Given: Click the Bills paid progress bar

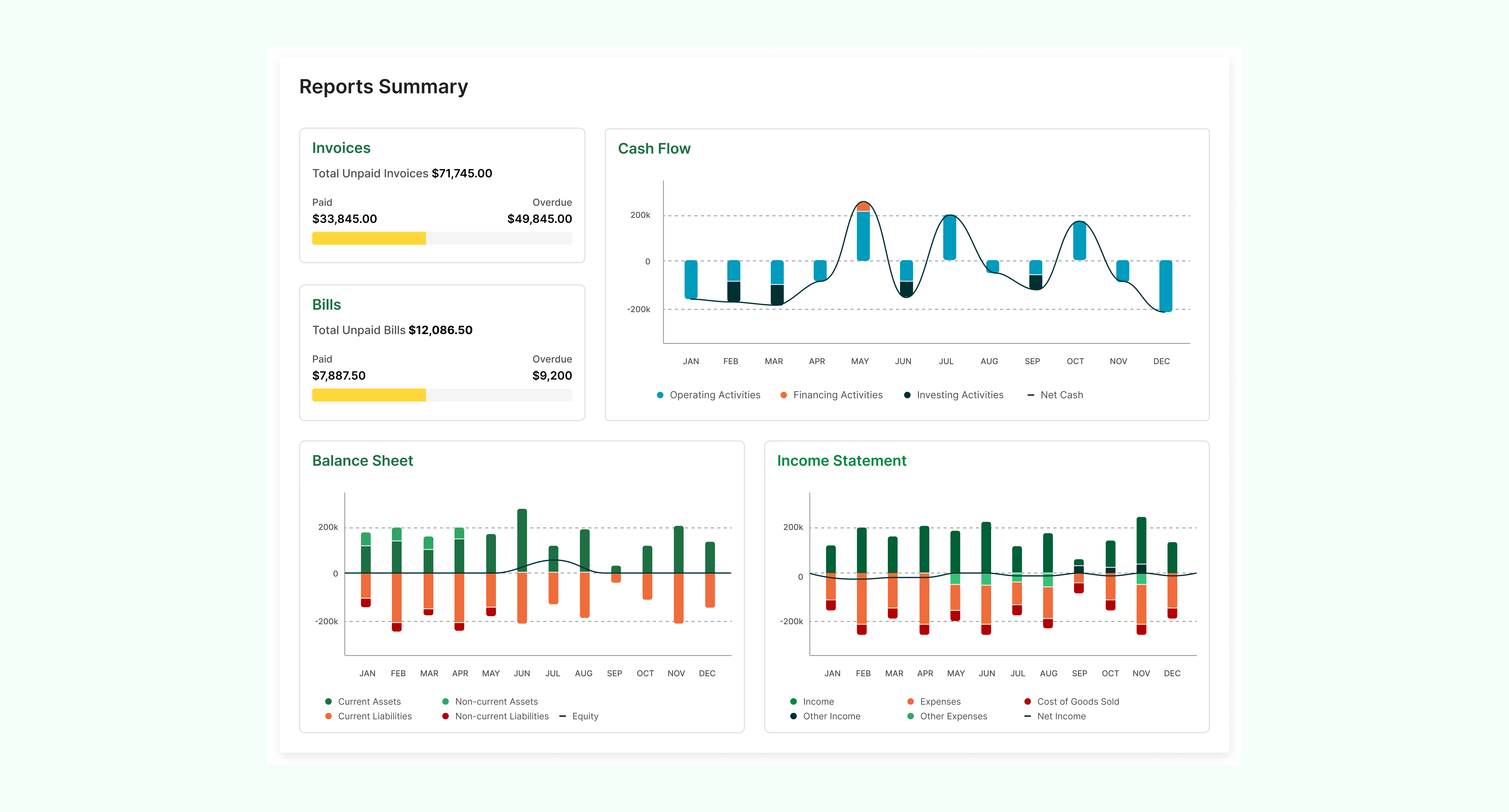Looking at the screenshot, I should coord(369,395).
